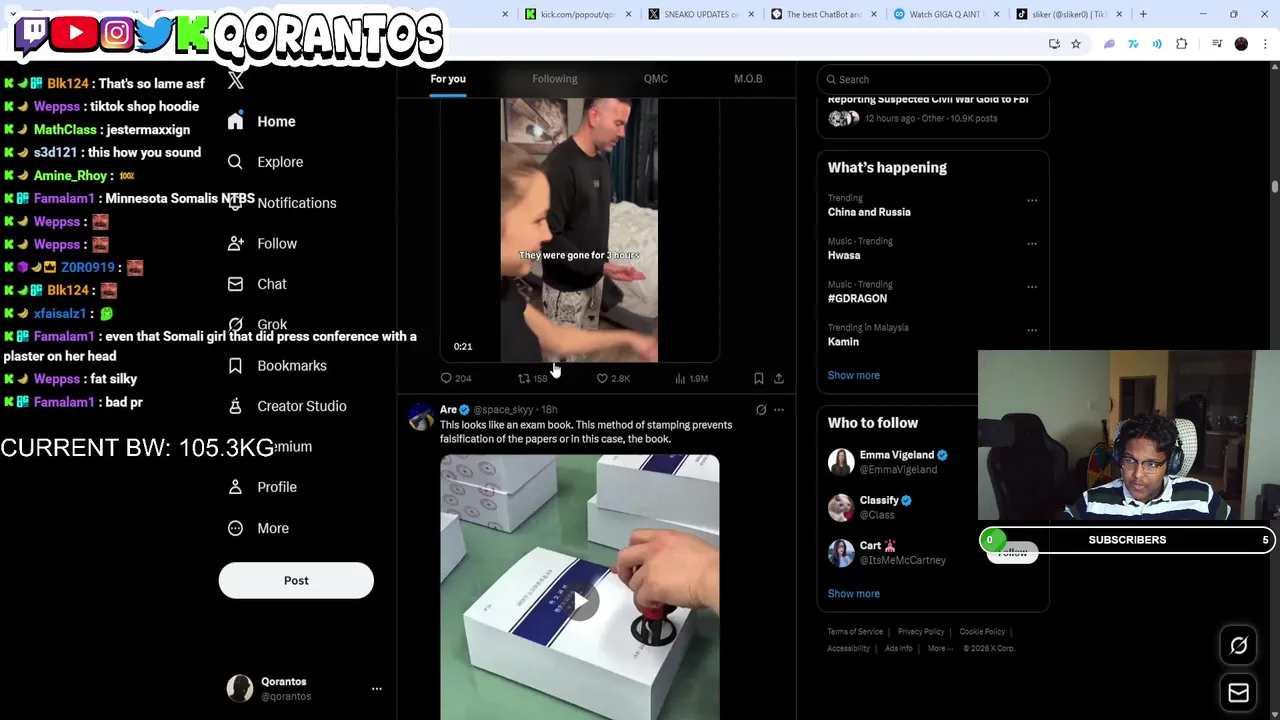The image size is (1280, 720).
Task: View analytics showing 1.9M views
Action: point(691,378)
